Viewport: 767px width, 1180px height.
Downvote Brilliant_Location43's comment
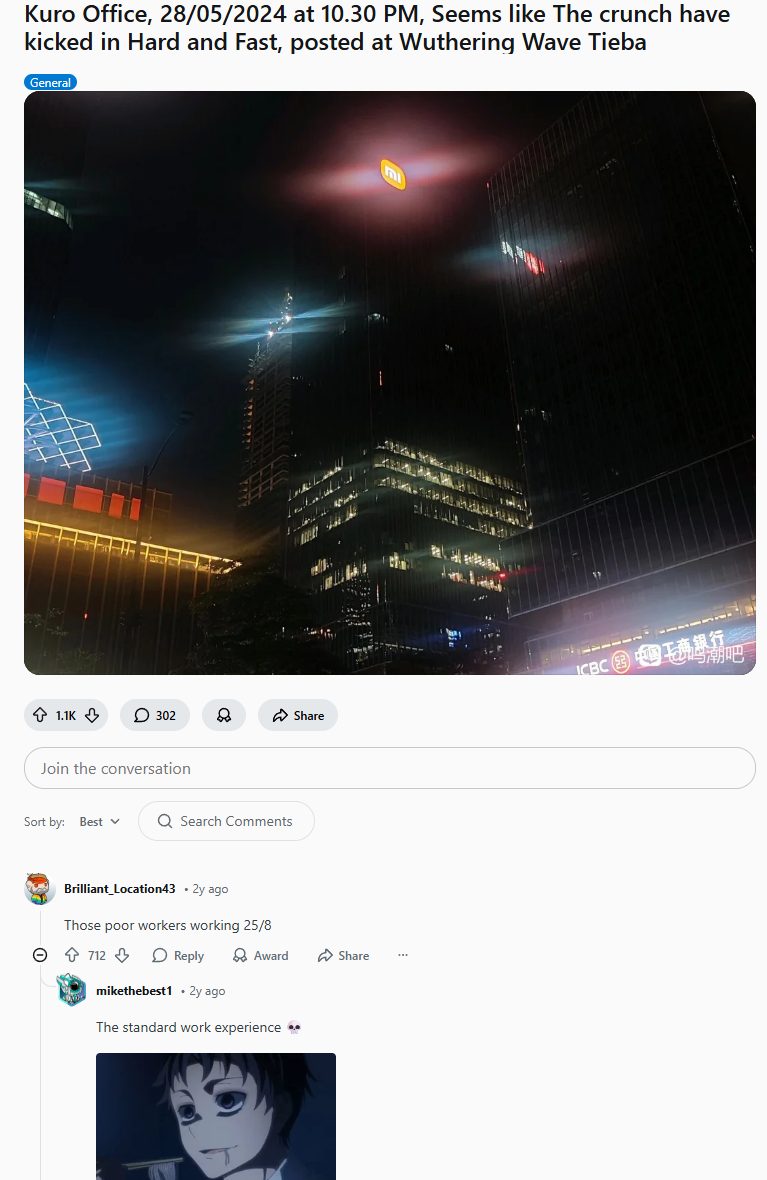122,955
